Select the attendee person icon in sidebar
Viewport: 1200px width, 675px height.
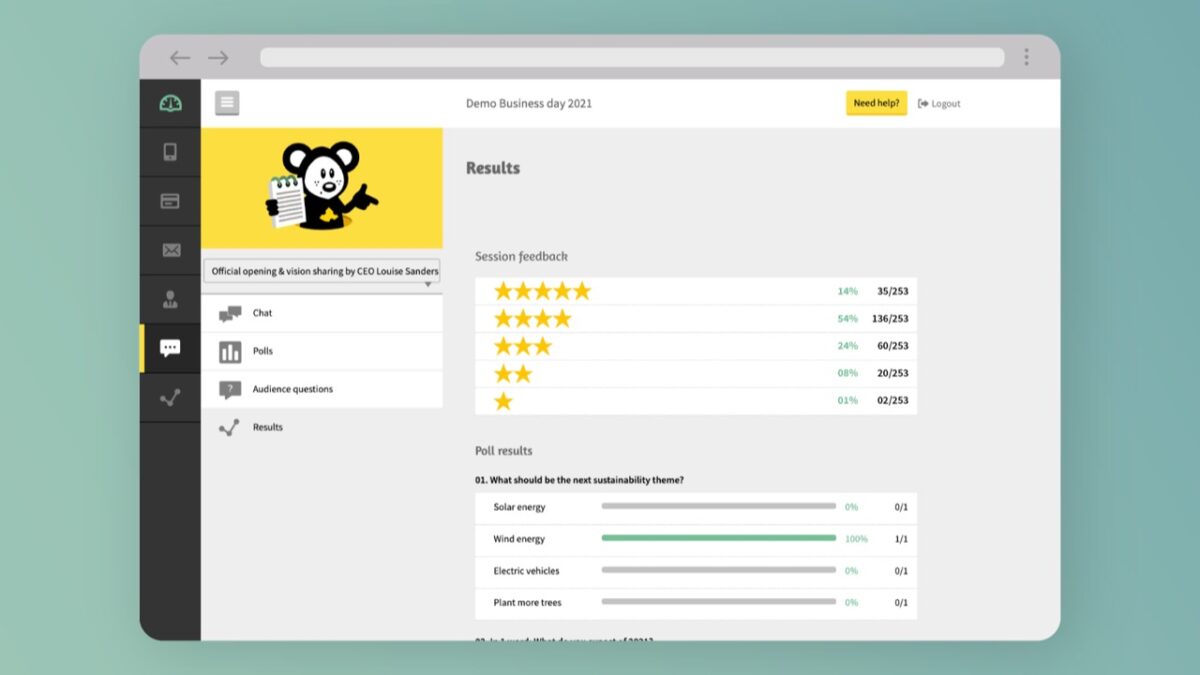point(170,299)
